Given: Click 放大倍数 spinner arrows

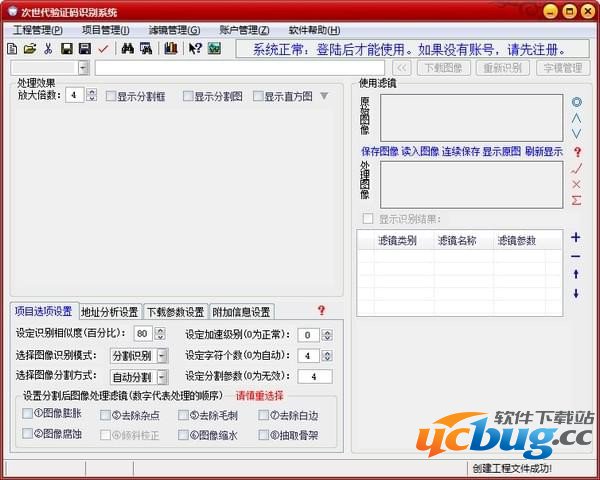Looking at the screenshot, I should (x=91, y=95).
